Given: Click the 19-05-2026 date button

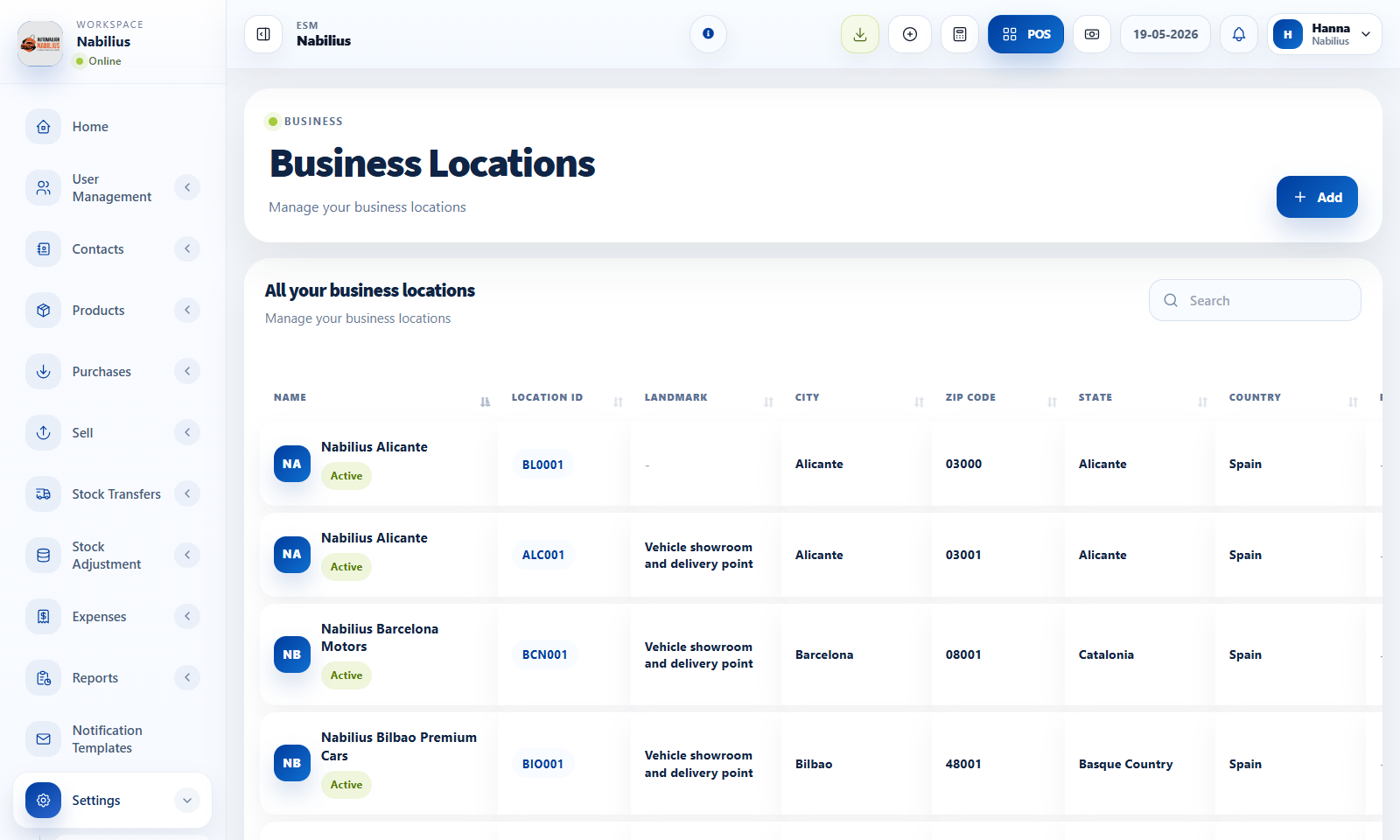Looking at the screenshot, I should click(x=1165, y=34).
